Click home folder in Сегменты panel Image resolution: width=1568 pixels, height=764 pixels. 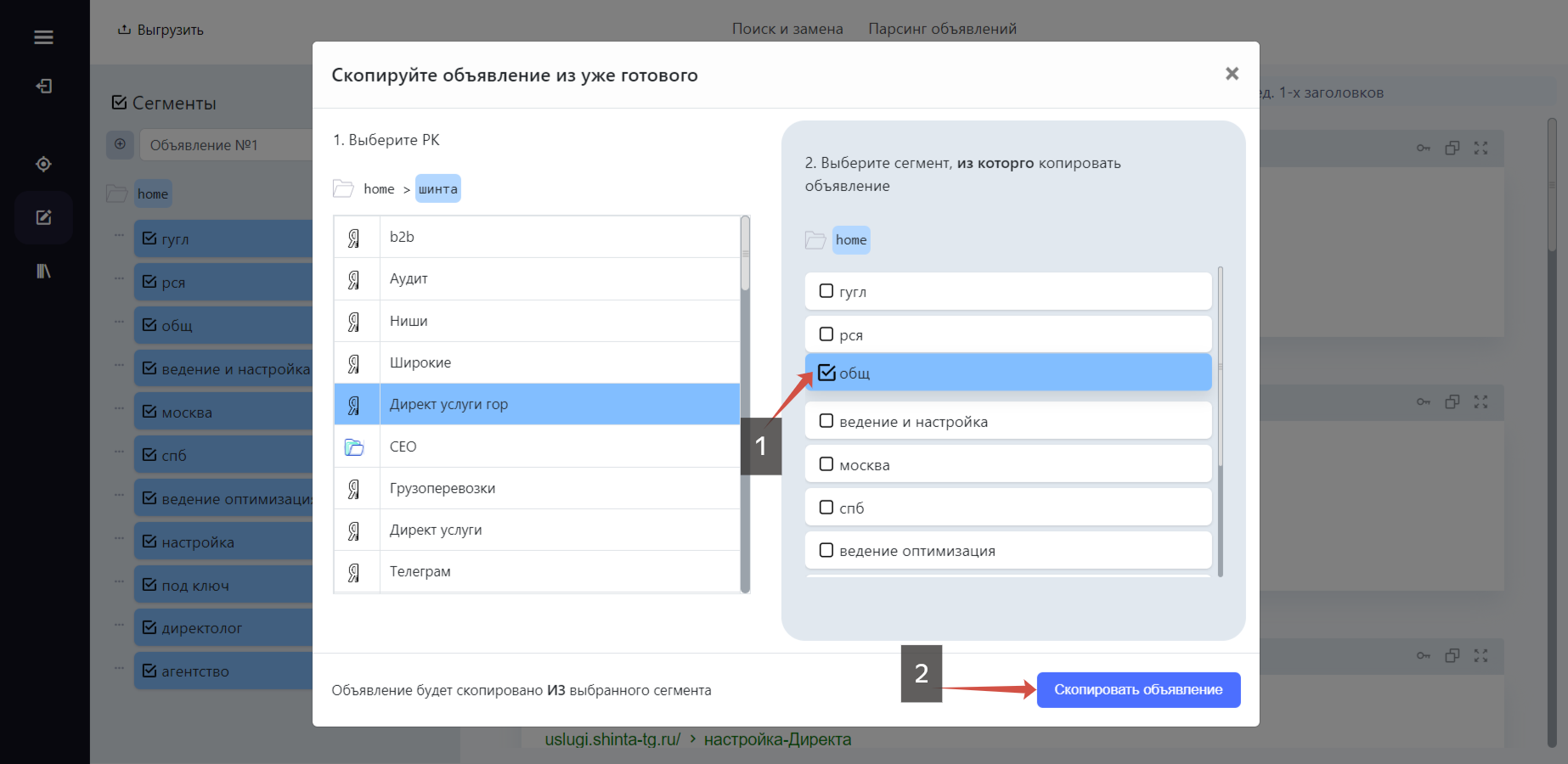tap(153, 194)
